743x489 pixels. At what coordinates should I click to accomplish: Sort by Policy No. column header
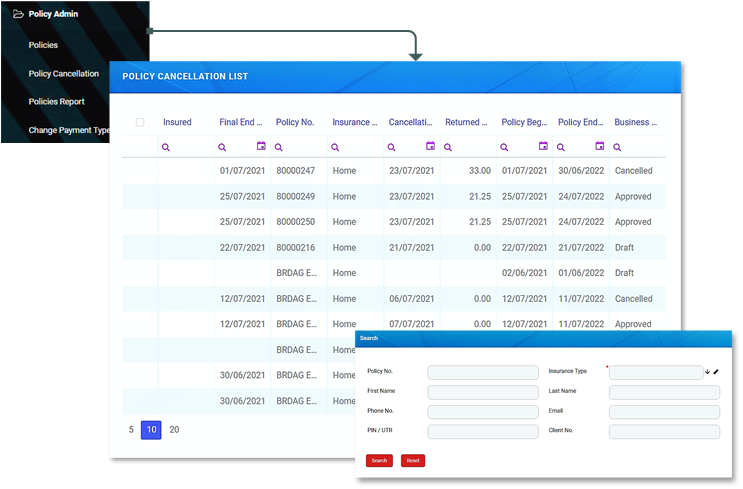click(x=295, y=122)
